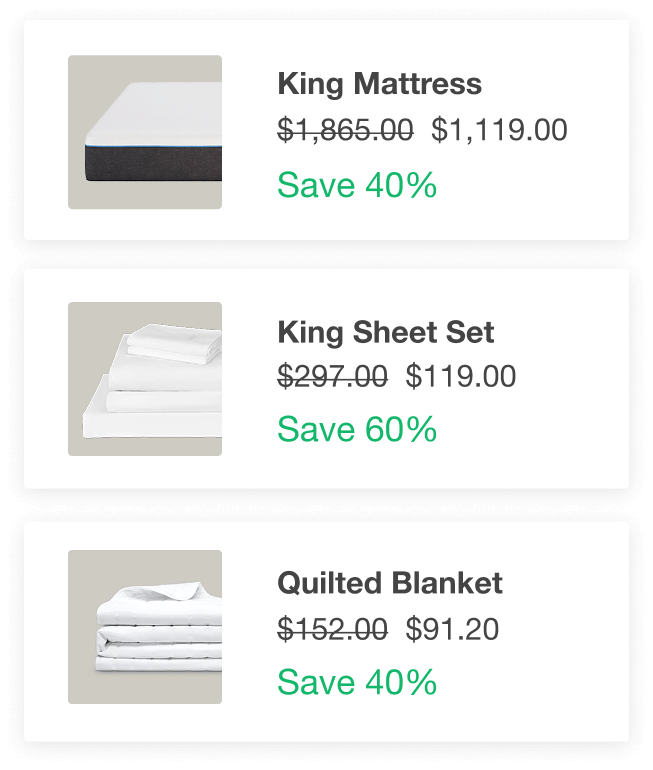Click the Save 40% label under King Mattress
The image size is (653, 770).
pos(357,185)
